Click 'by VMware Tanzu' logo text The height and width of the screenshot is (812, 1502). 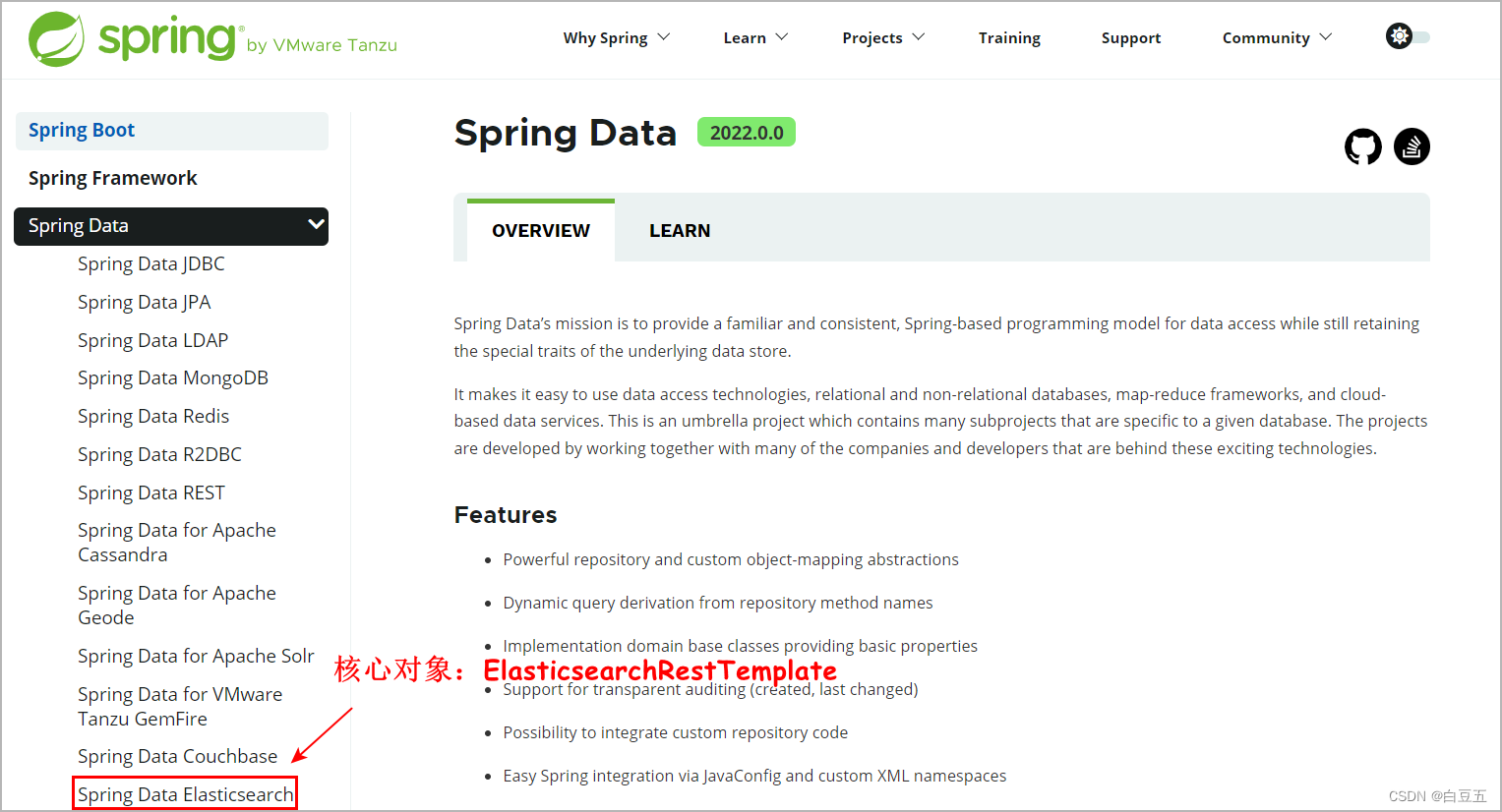[x=322, y=45]
